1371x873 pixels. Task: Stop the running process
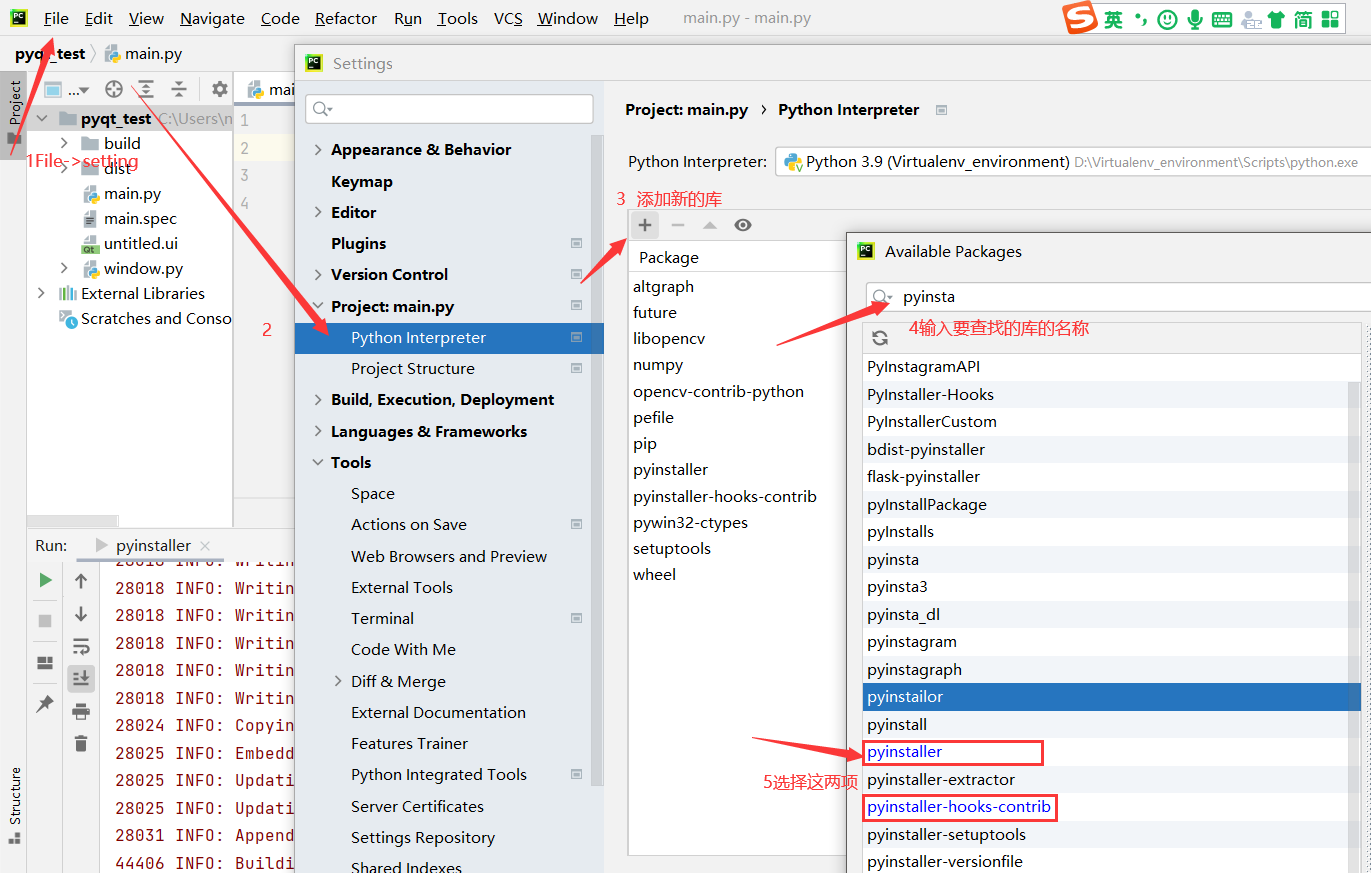pos(44,619)
